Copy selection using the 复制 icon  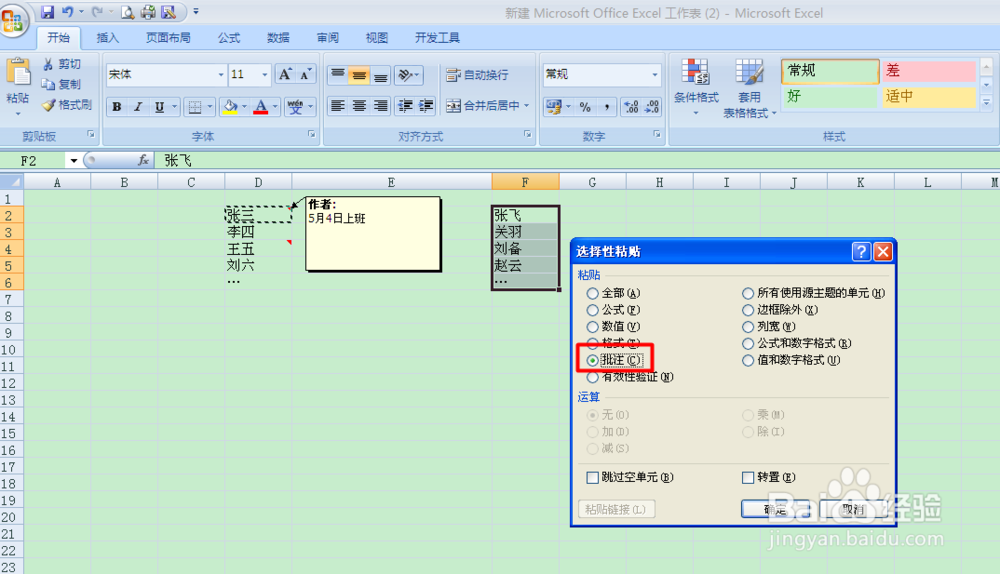point(48,84)
